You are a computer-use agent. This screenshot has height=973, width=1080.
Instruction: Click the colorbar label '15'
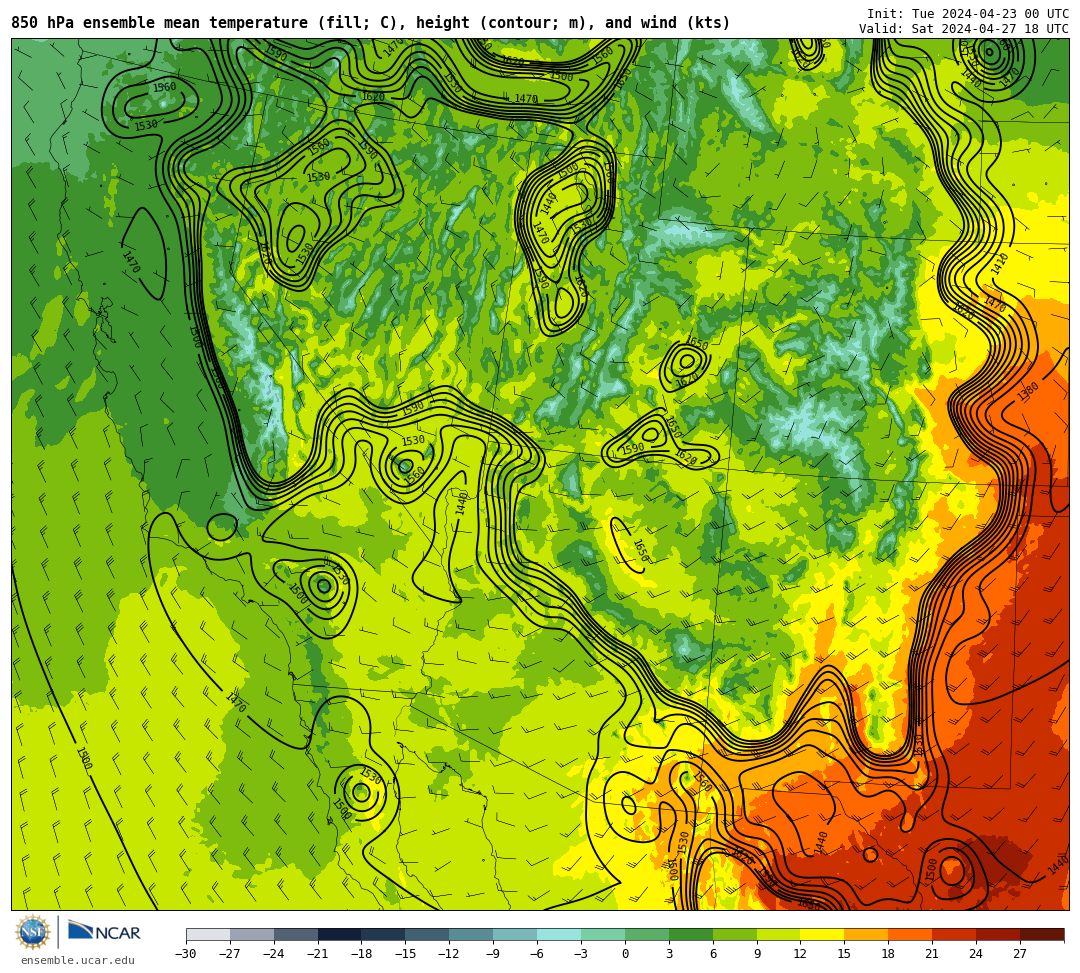(x=844, y=954)
